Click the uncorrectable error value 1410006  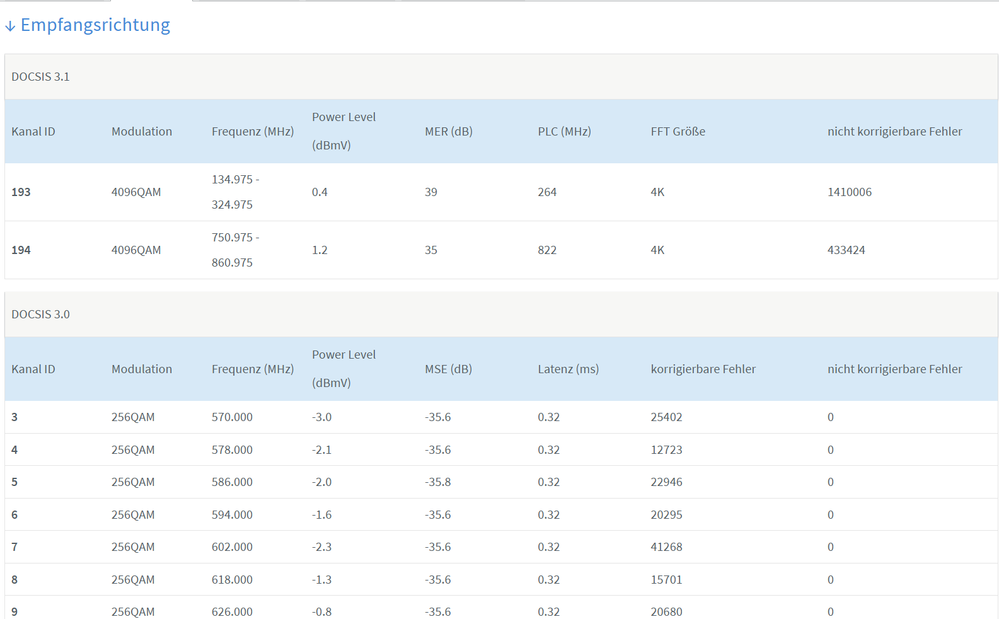point(849,192)
